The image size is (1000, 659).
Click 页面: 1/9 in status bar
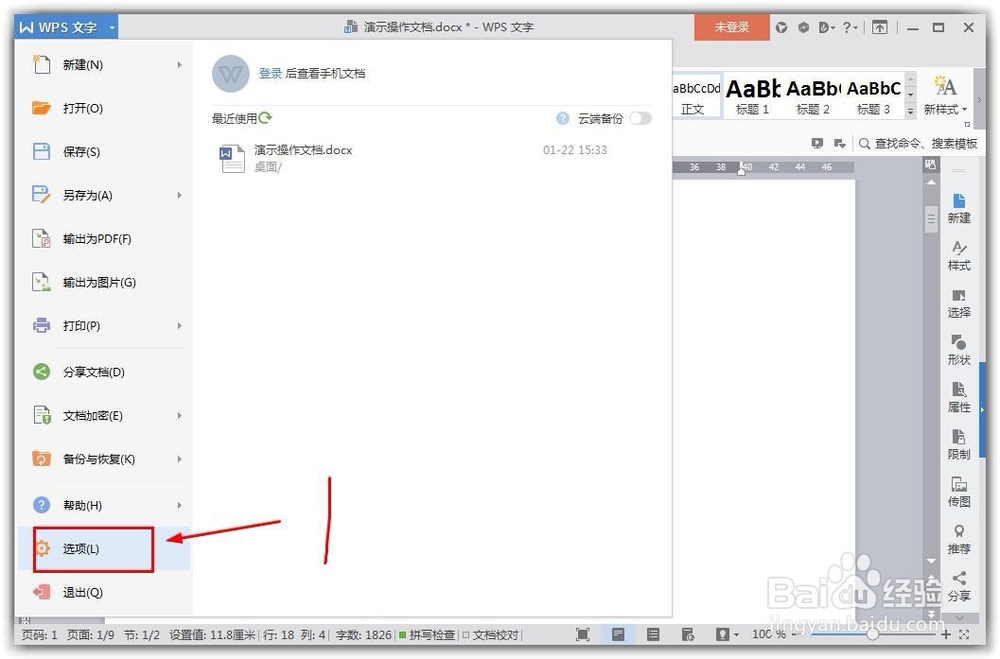[91, 635]
